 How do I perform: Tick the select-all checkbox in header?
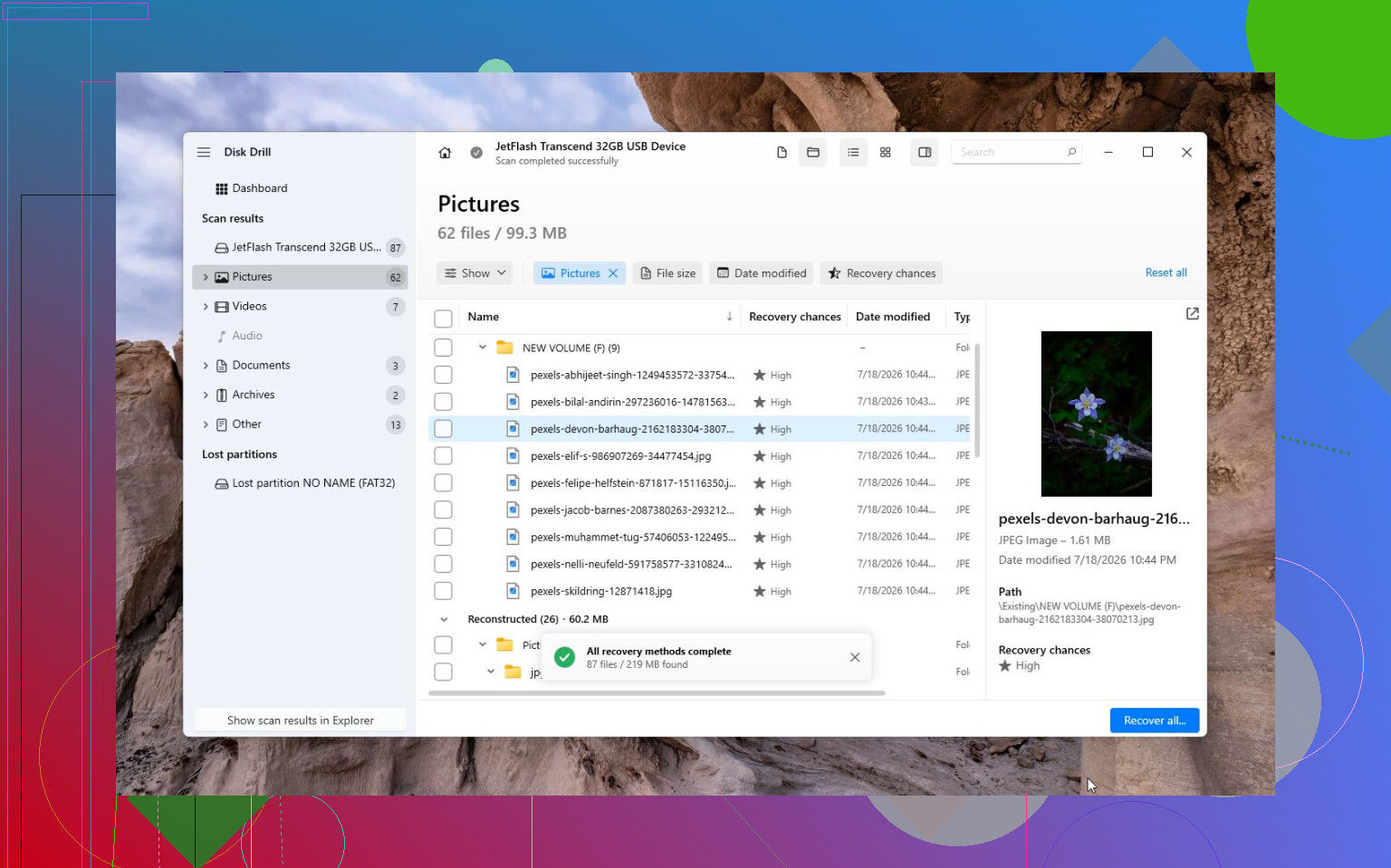click(443, 319)
